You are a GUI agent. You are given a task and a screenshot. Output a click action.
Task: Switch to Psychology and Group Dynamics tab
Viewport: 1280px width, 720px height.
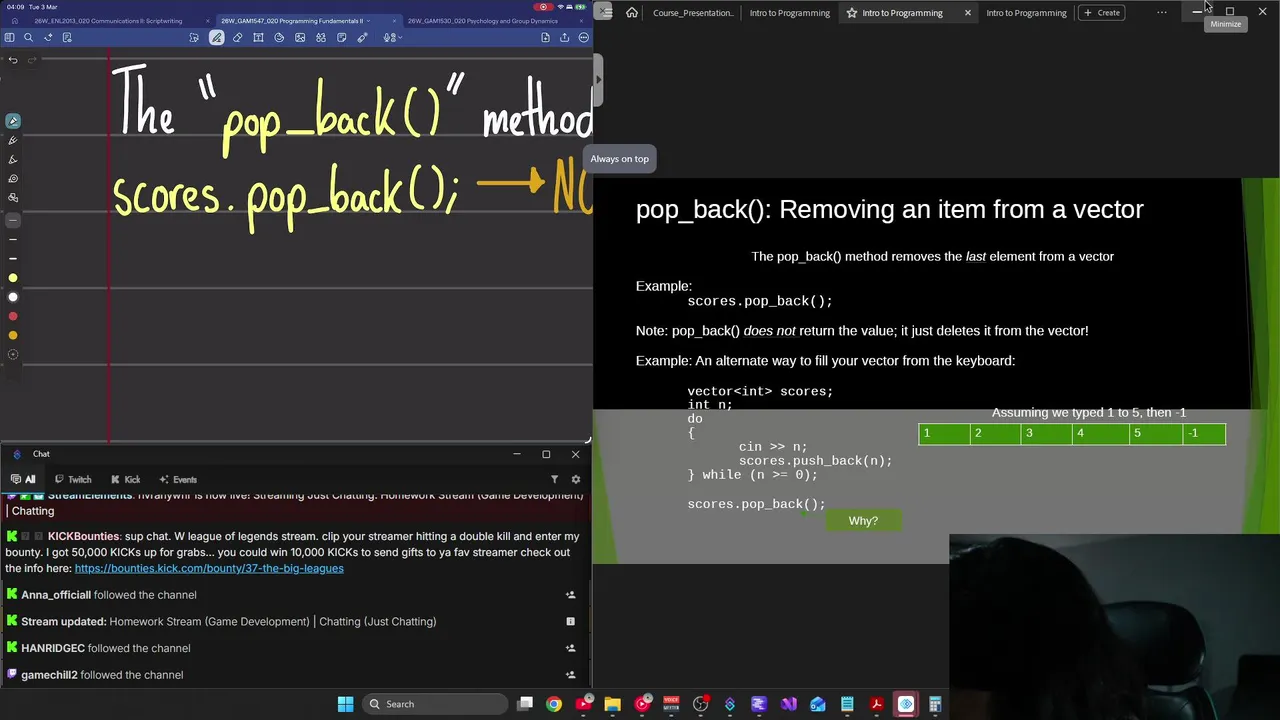click(483, 20)
